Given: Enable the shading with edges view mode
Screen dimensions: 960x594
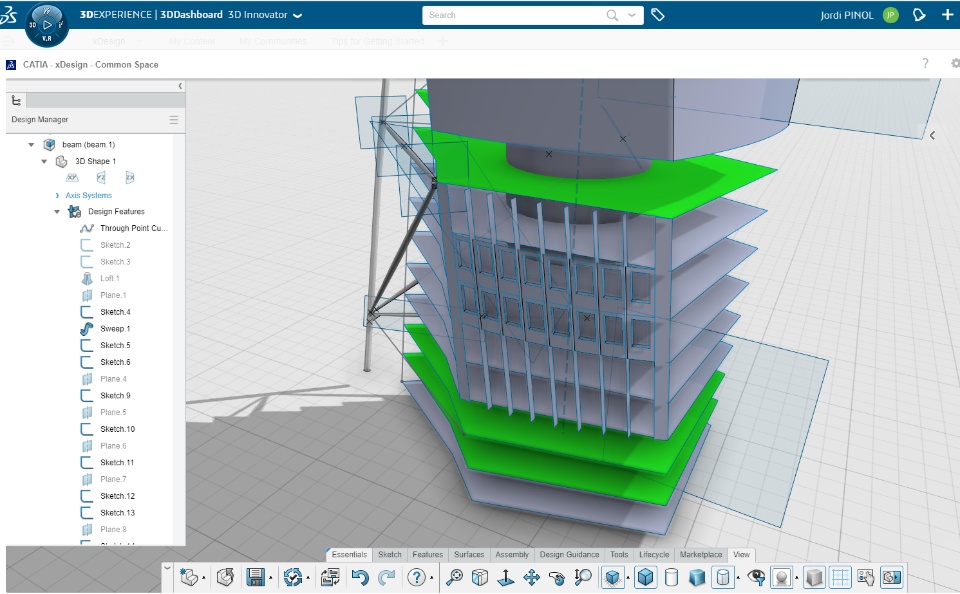Looking at the screenshot, I should point(645,577).
